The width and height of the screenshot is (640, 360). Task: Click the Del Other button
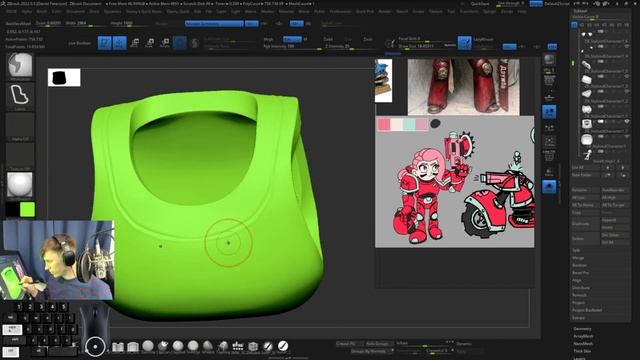click(x=615, y=235)
